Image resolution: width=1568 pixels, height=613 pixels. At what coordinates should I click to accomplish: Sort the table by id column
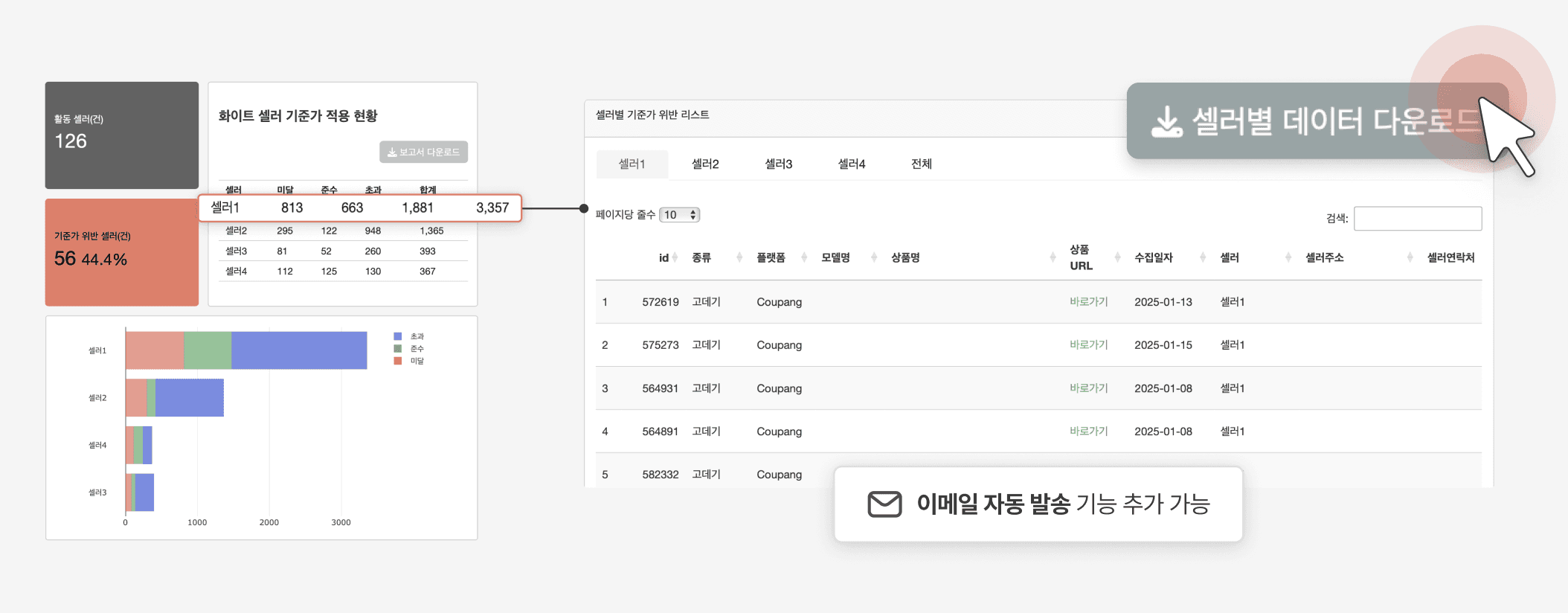tap(664, 257)
